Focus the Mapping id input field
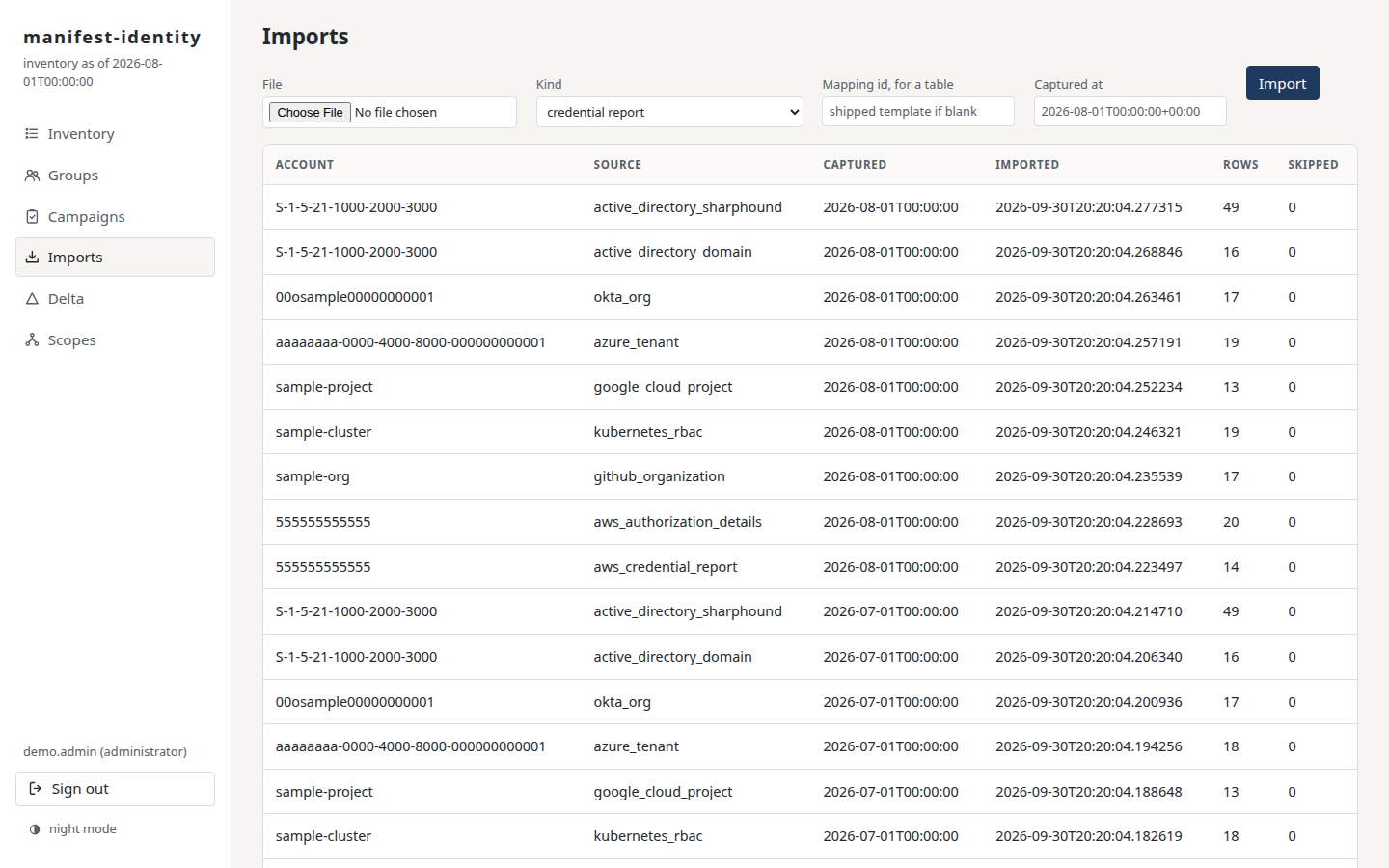The height and width of the screenshot is (868, 1389). coord(918,111)
